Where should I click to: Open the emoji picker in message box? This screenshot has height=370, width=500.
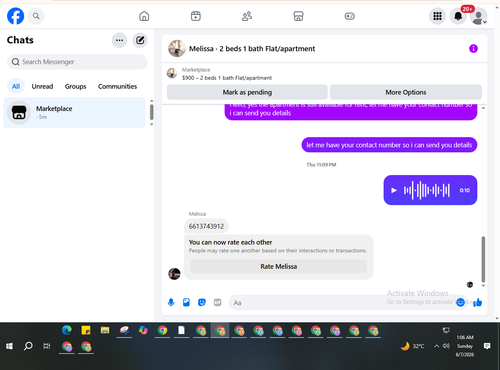point(460,302)
